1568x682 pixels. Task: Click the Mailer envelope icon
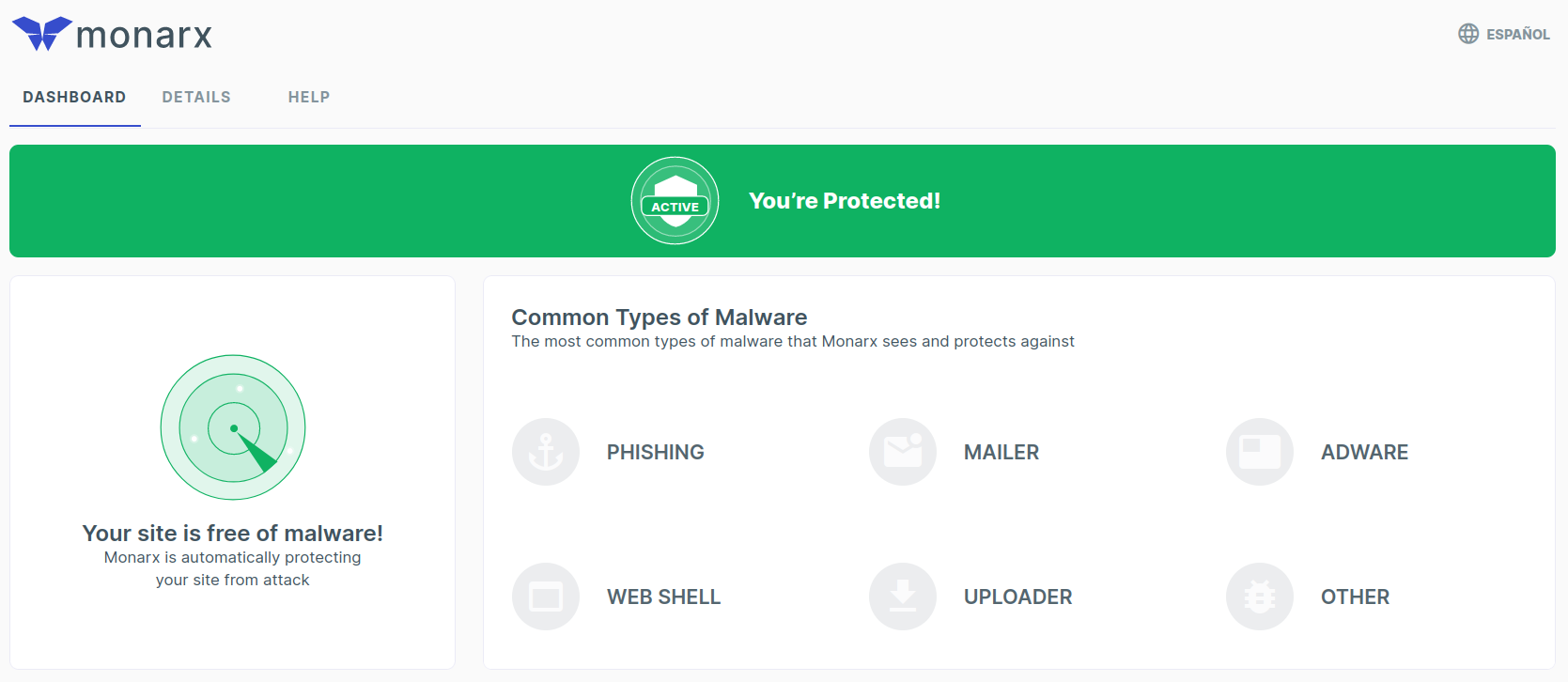(x=903, y=452)
